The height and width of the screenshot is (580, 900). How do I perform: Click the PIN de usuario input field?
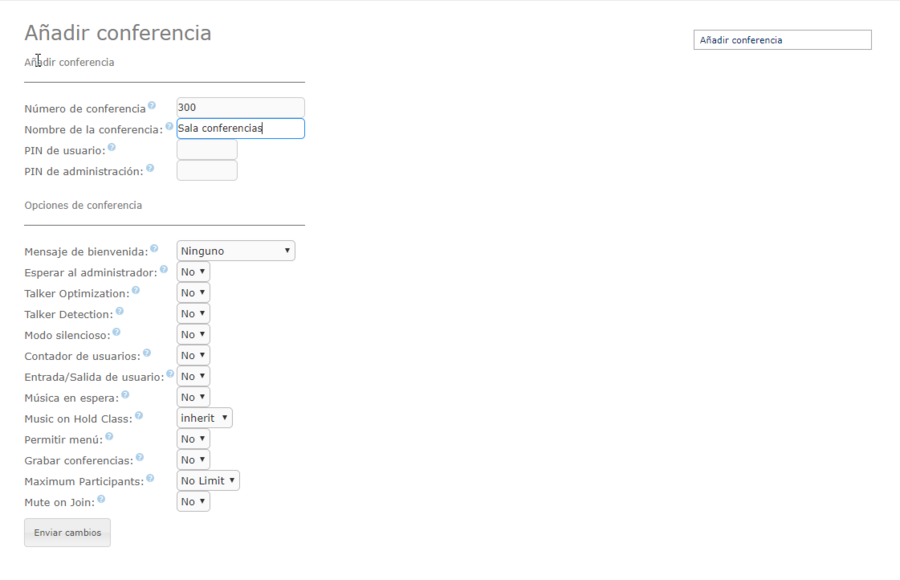coord(207,150)
